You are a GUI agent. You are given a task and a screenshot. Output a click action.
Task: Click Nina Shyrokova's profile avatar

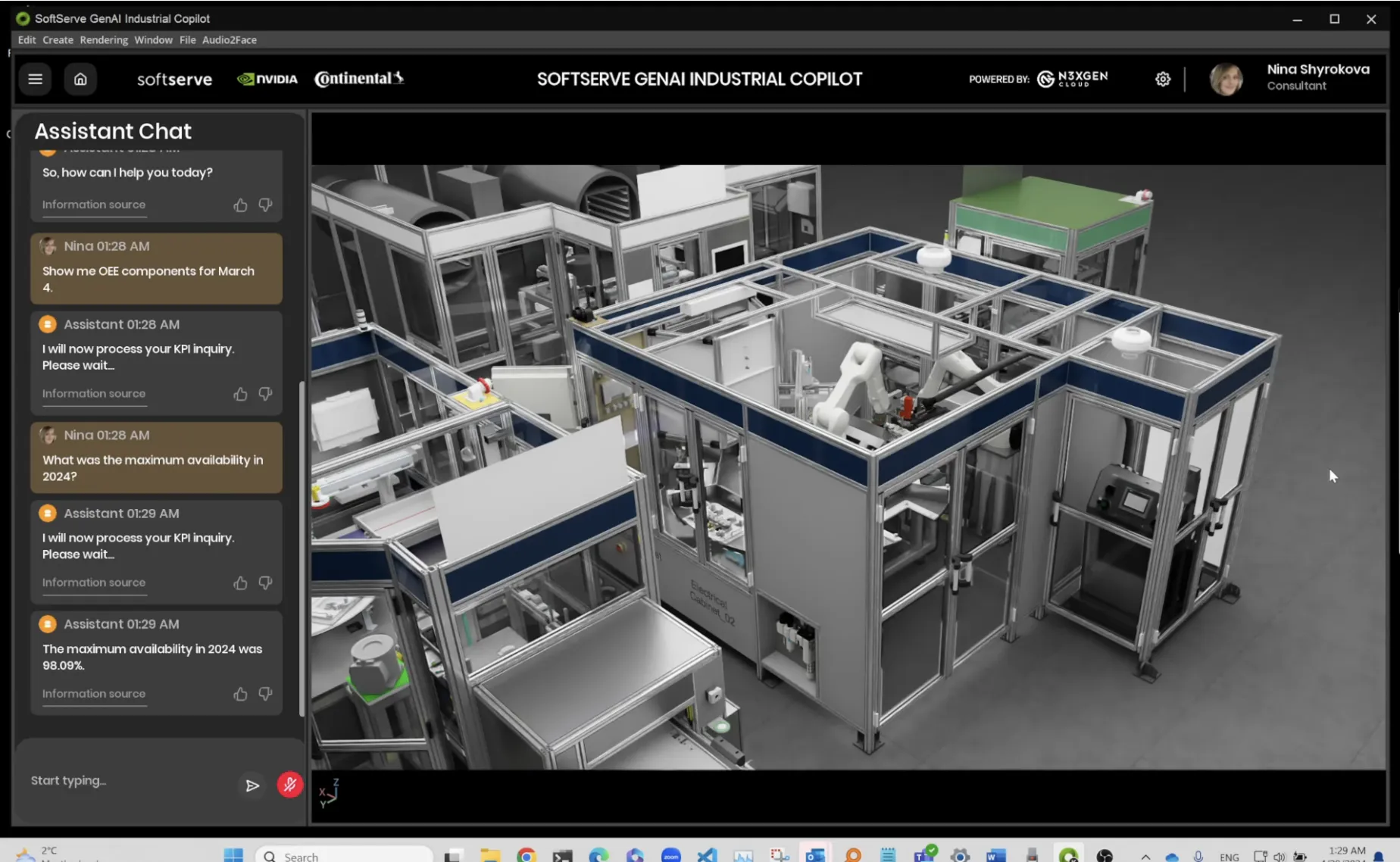pyautogui.click(x=1226, y=79)
